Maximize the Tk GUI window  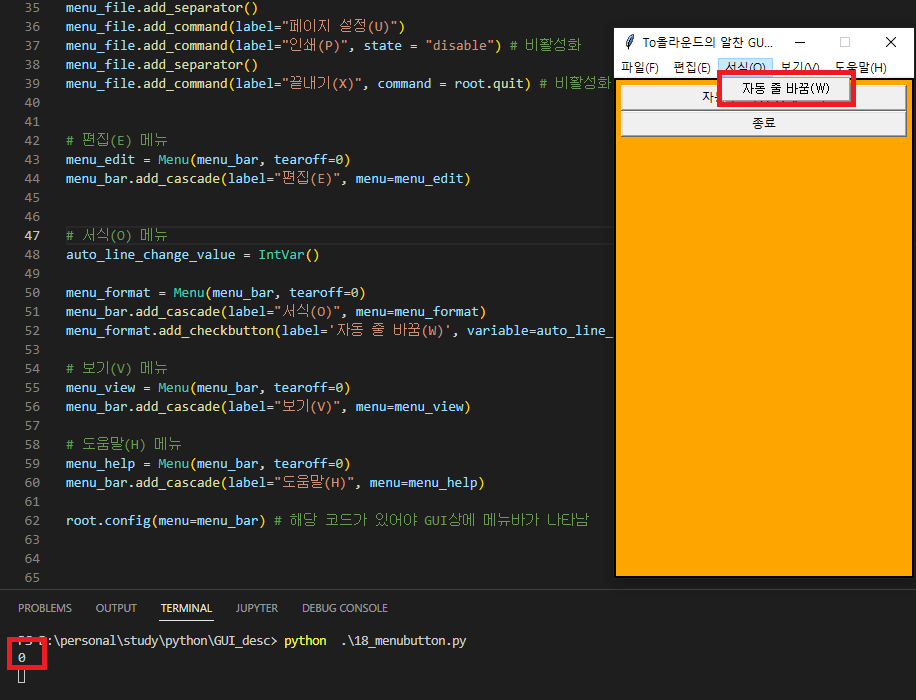845,42
